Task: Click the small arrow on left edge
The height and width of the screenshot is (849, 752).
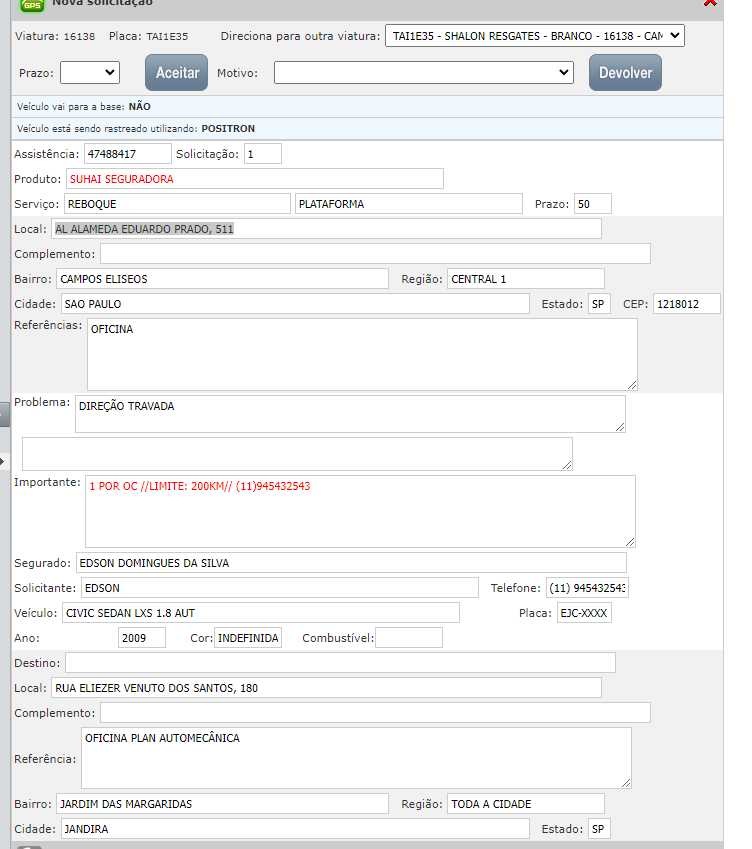Action: (3, 461)
